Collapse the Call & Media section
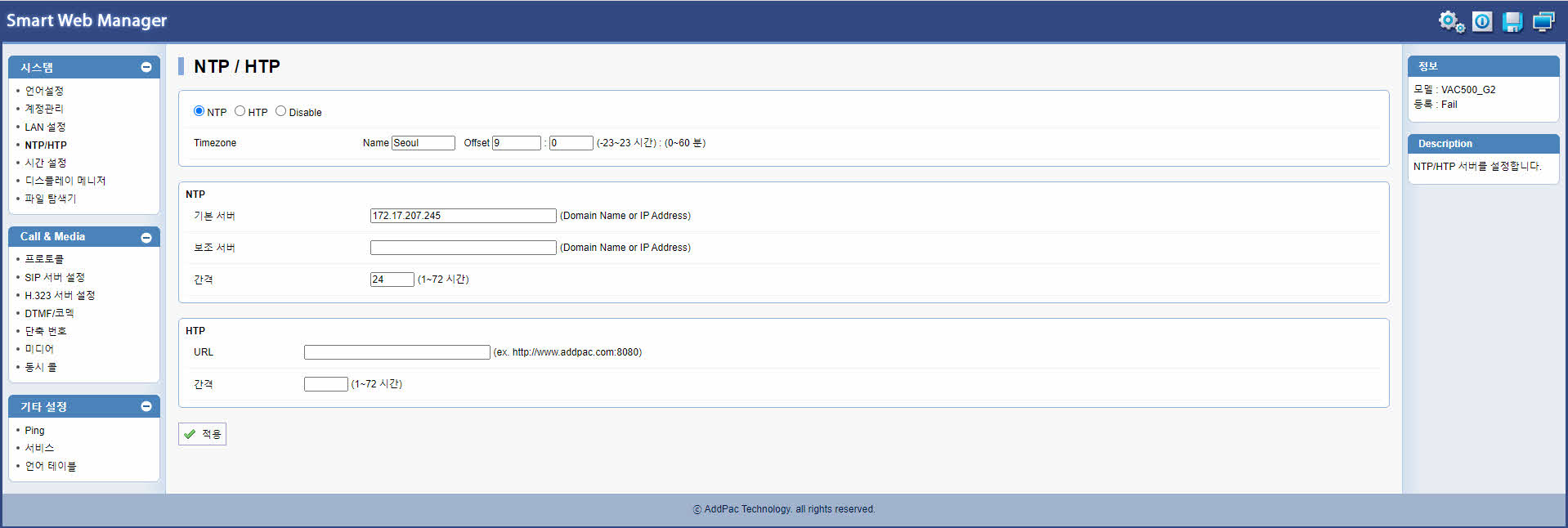 (146, 237)
